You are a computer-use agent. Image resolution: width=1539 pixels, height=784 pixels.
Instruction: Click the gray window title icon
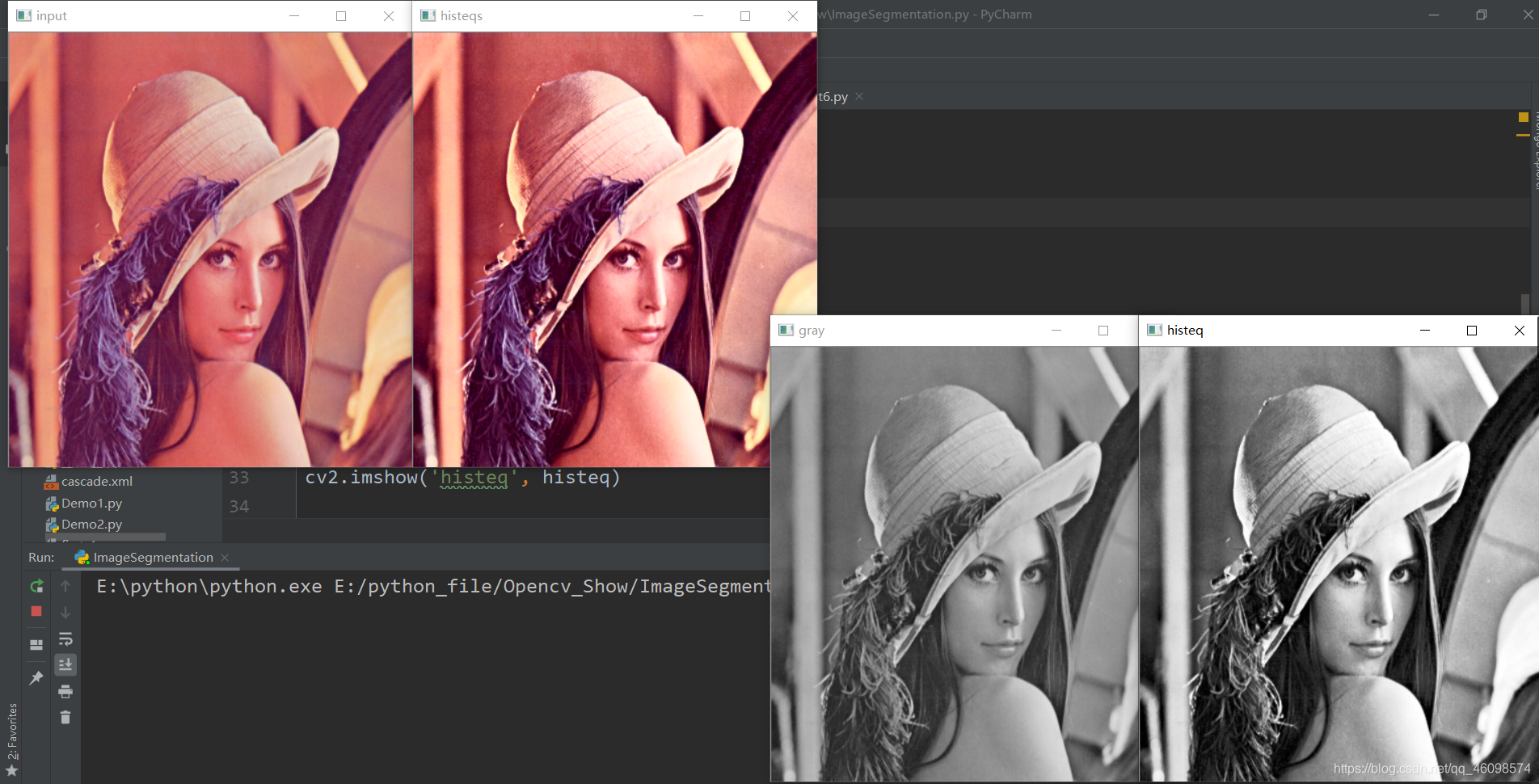tap(786, 330)
